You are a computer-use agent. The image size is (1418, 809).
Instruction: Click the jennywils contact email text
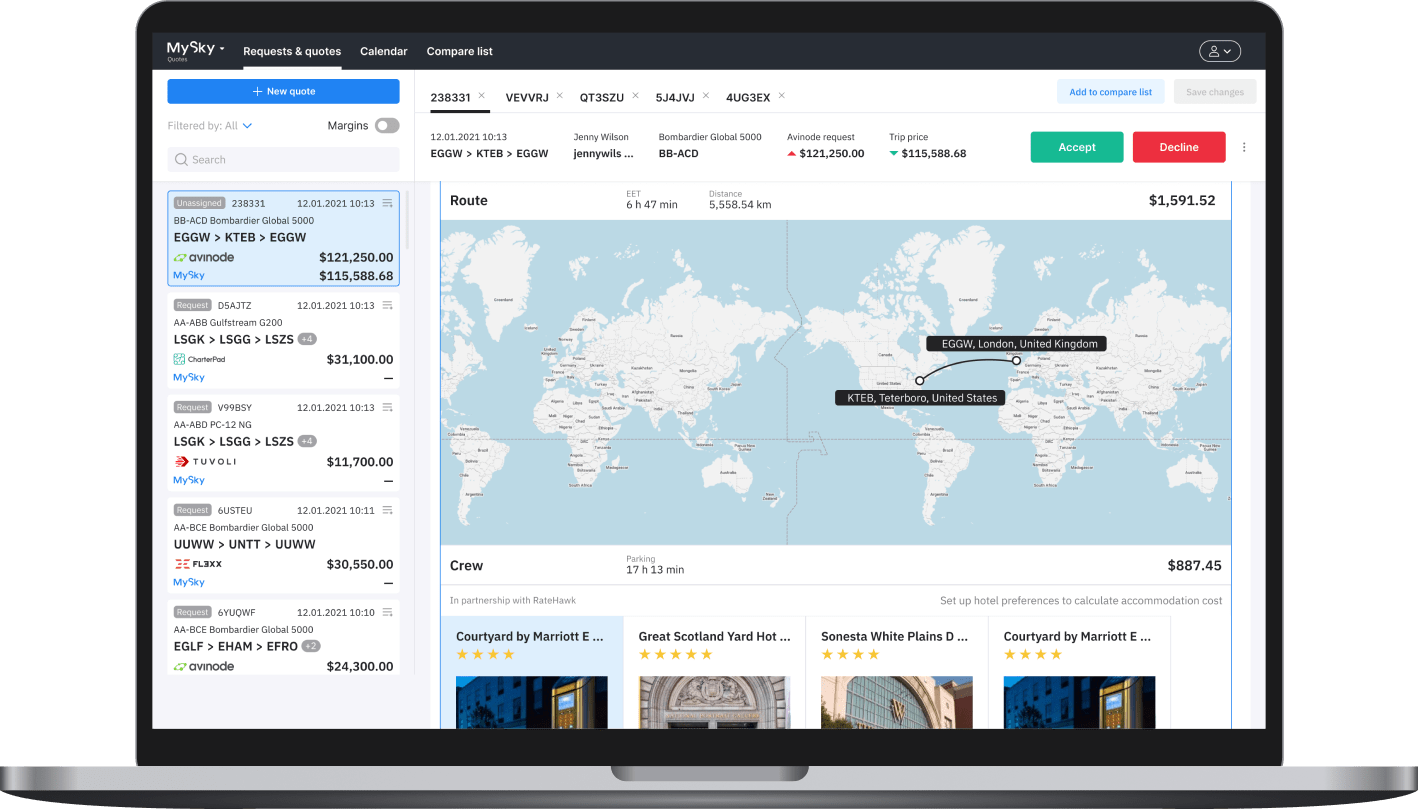coord(603,154)
